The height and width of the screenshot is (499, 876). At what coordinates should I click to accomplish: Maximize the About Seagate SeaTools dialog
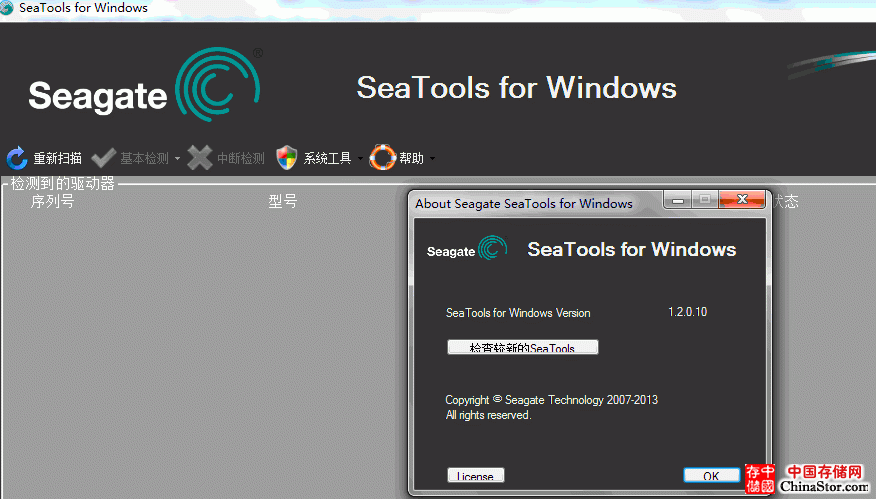(x=705, y=199)
